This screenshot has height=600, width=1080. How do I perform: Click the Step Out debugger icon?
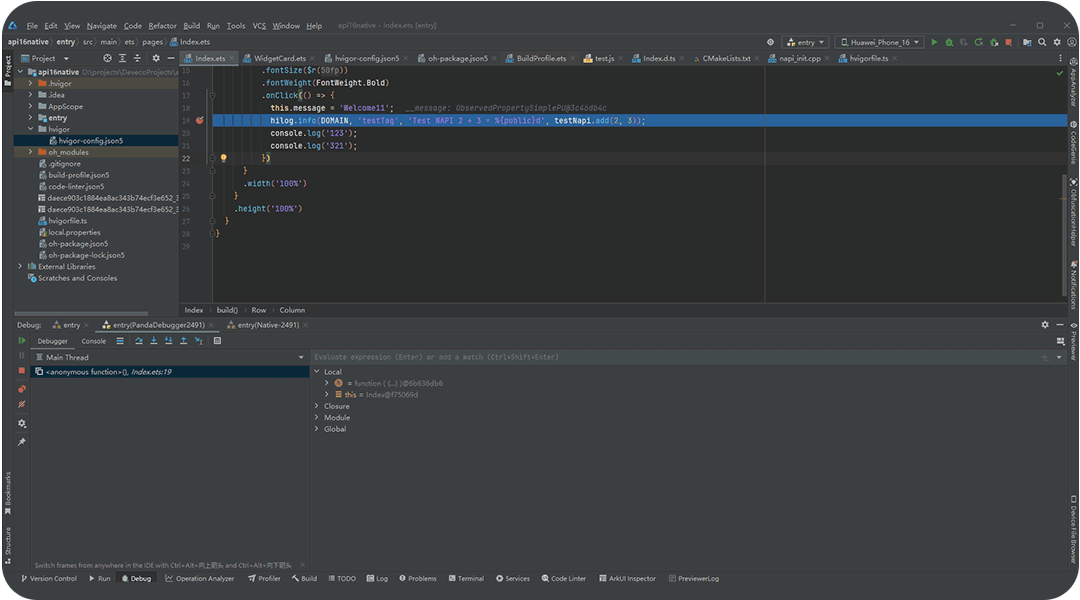coord(184,341)
